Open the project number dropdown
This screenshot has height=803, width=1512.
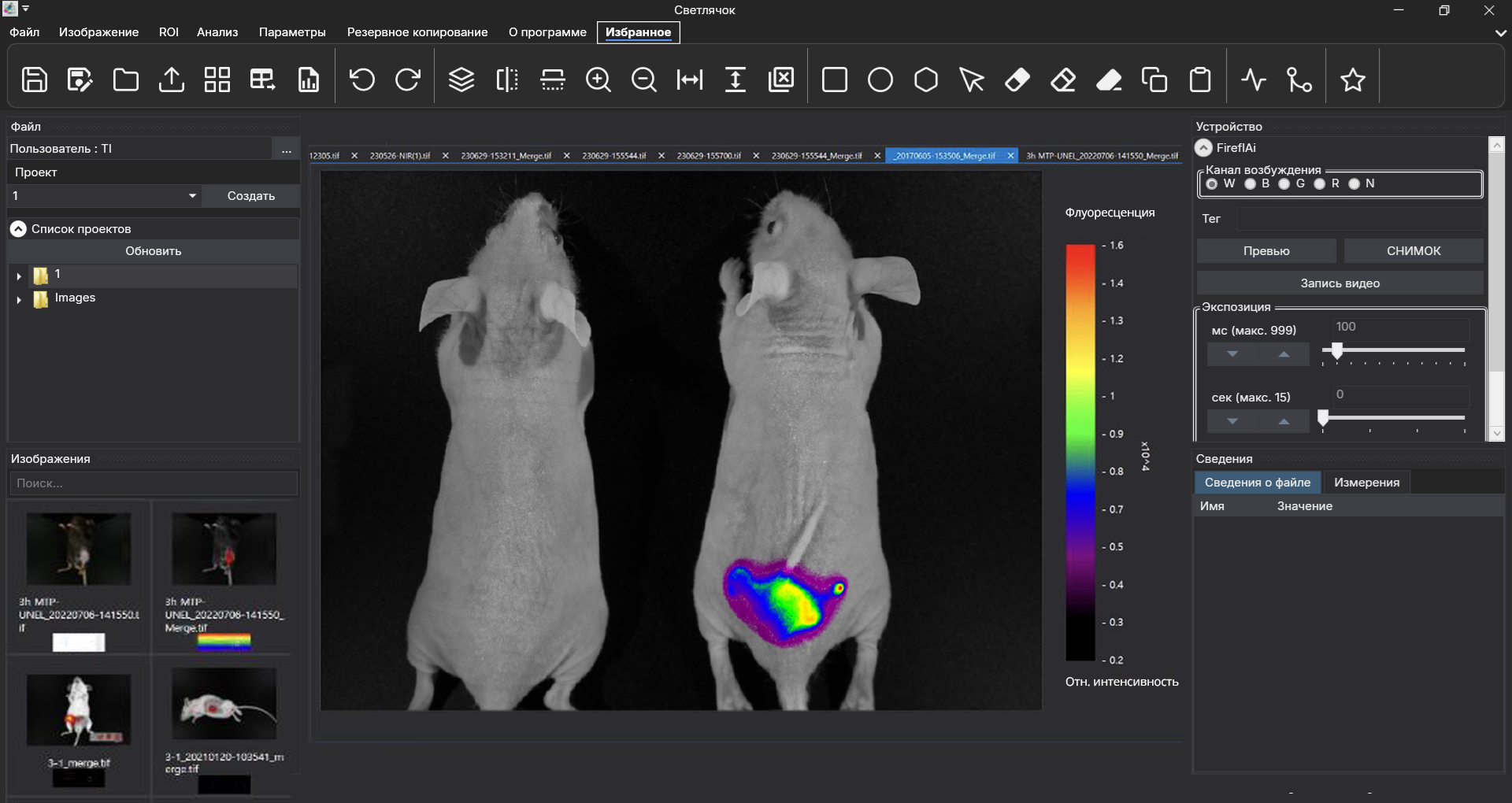point(104,196)
